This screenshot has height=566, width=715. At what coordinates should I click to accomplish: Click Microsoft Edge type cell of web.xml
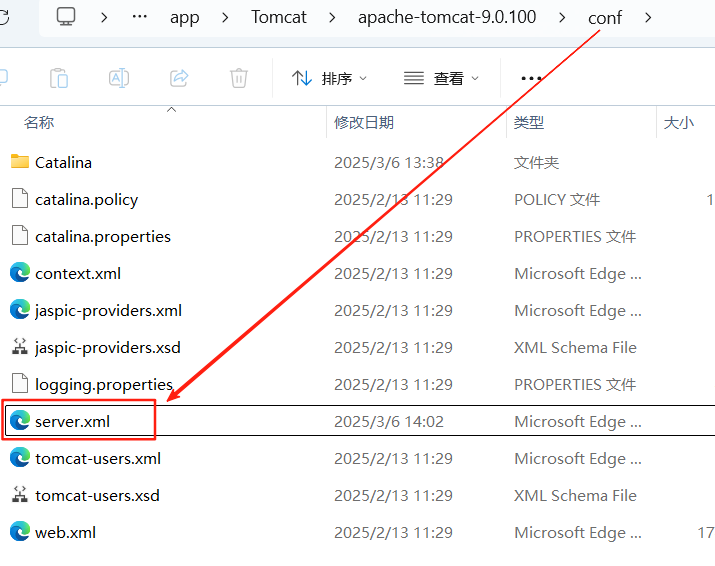point(578,532)
